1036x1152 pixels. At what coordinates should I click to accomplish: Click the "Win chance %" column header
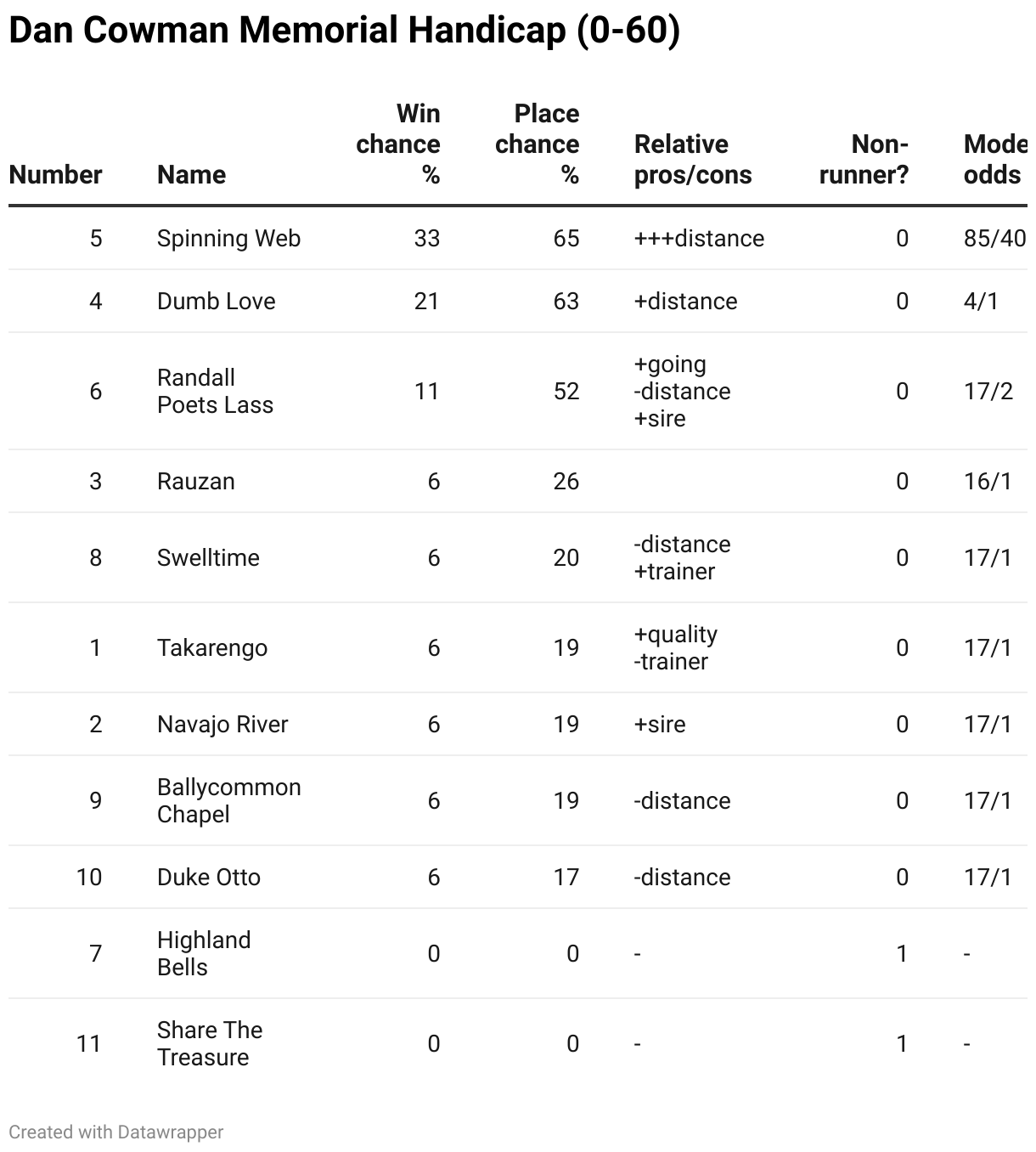tap(398, 144)
